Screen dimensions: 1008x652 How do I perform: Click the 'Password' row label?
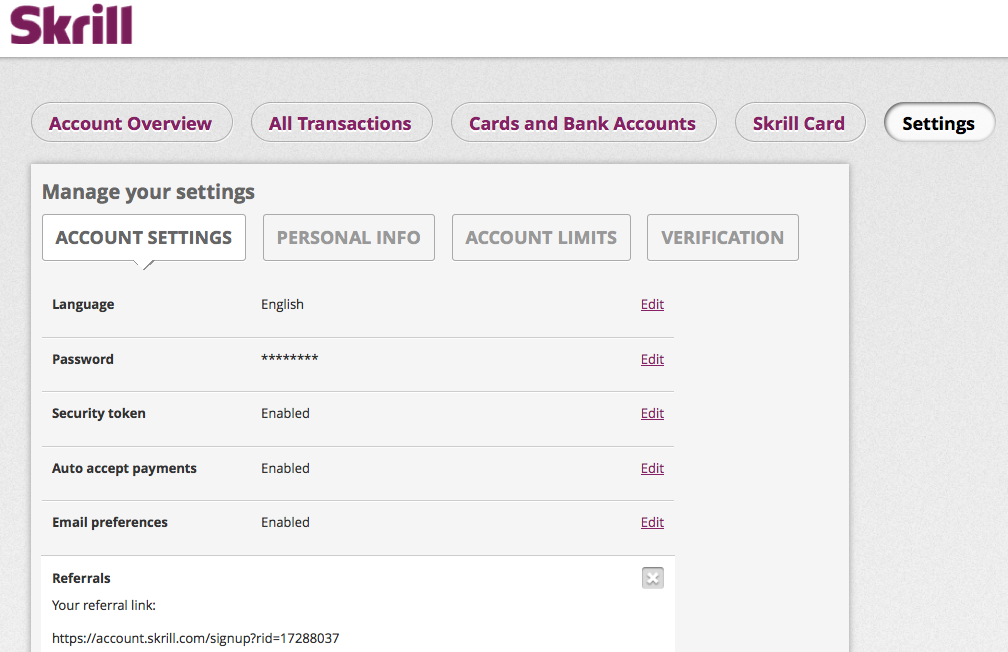[83, 359]
